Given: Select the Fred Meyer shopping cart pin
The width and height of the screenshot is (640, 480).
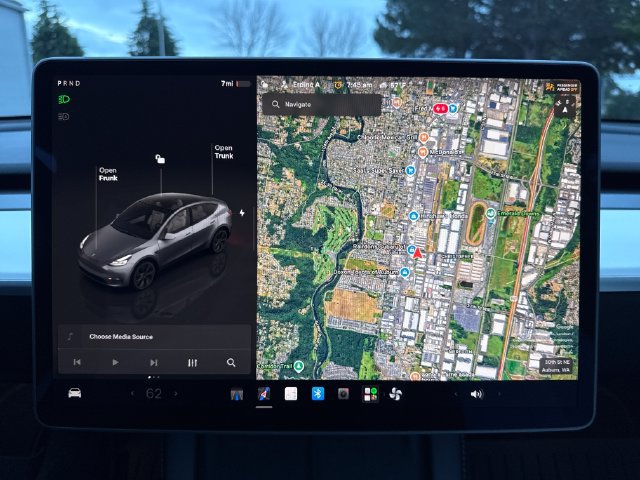Looking at the screenshot, I should 453,108.
